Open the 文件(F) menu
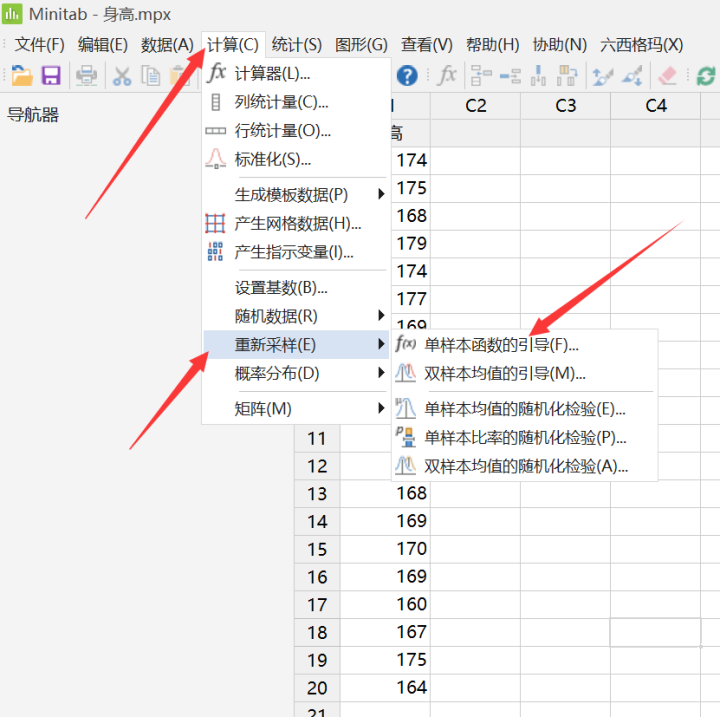Screen dimensions: 720x717 (x=39, y=45)
